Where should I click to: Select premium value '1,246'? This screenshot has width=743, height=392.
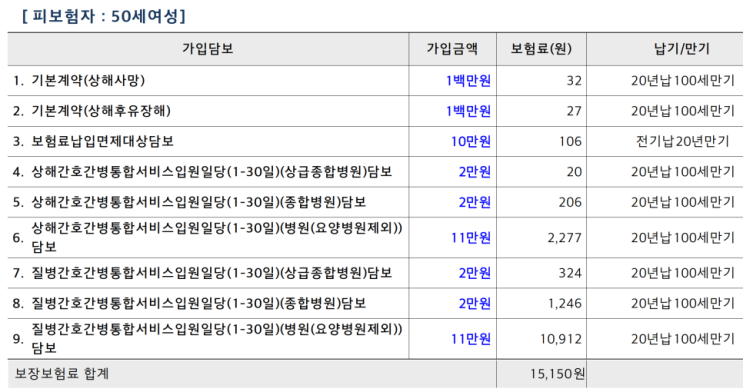click(565, 303)
